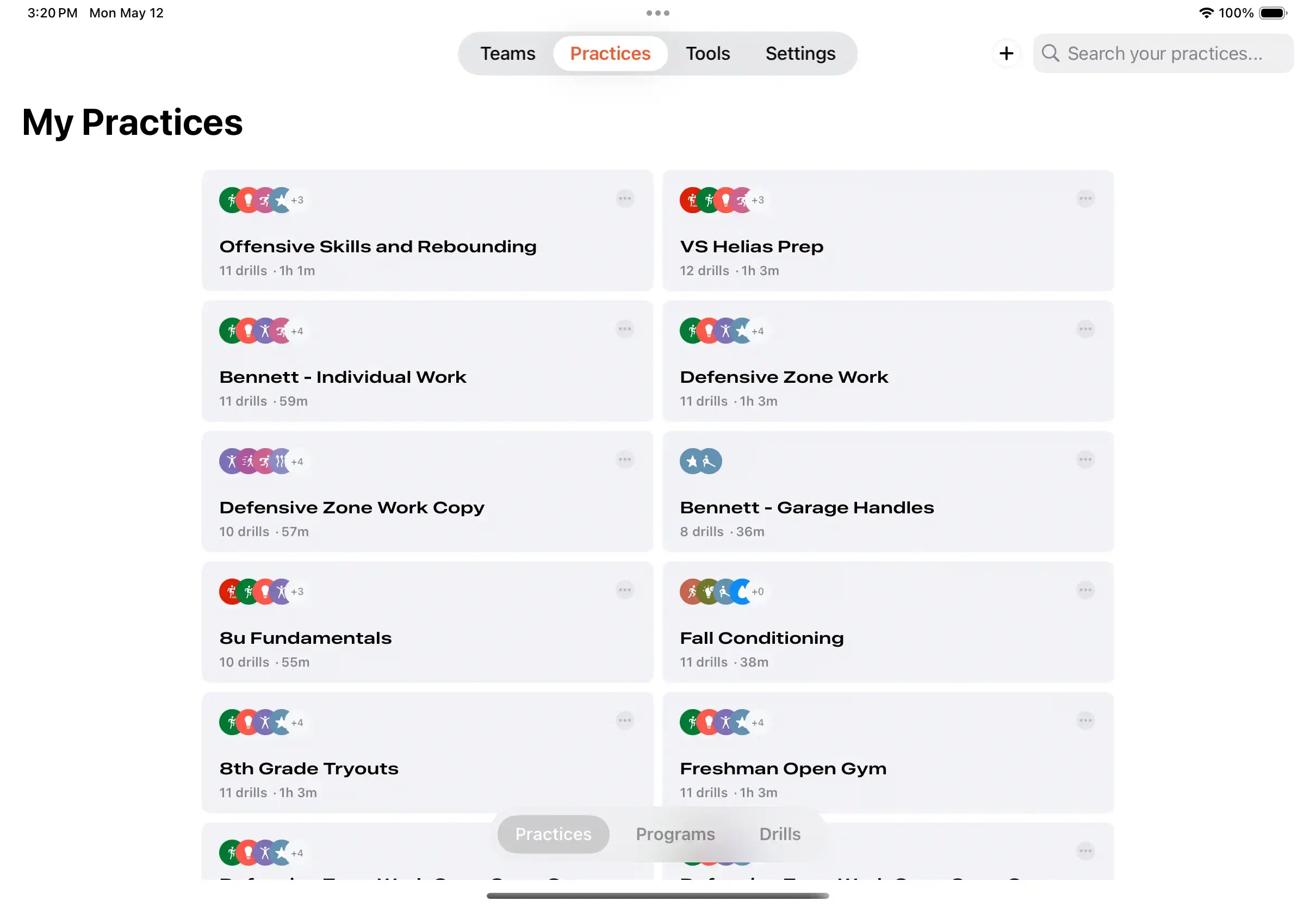Switch to Drills in bottom bar
Viewport: 1316px width, 907px height.
coord(780,834)
